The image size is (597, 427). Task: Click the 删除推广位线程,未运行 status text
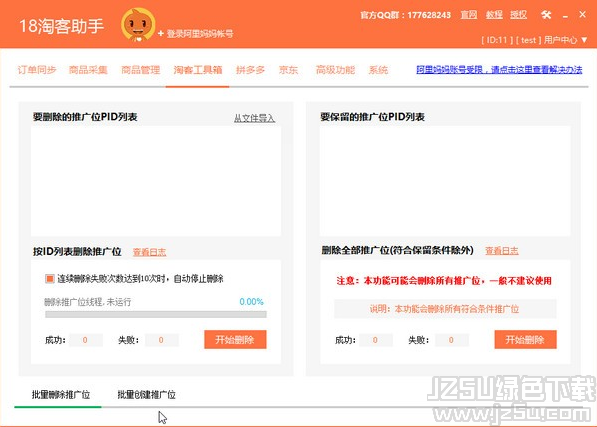(88, 302)
